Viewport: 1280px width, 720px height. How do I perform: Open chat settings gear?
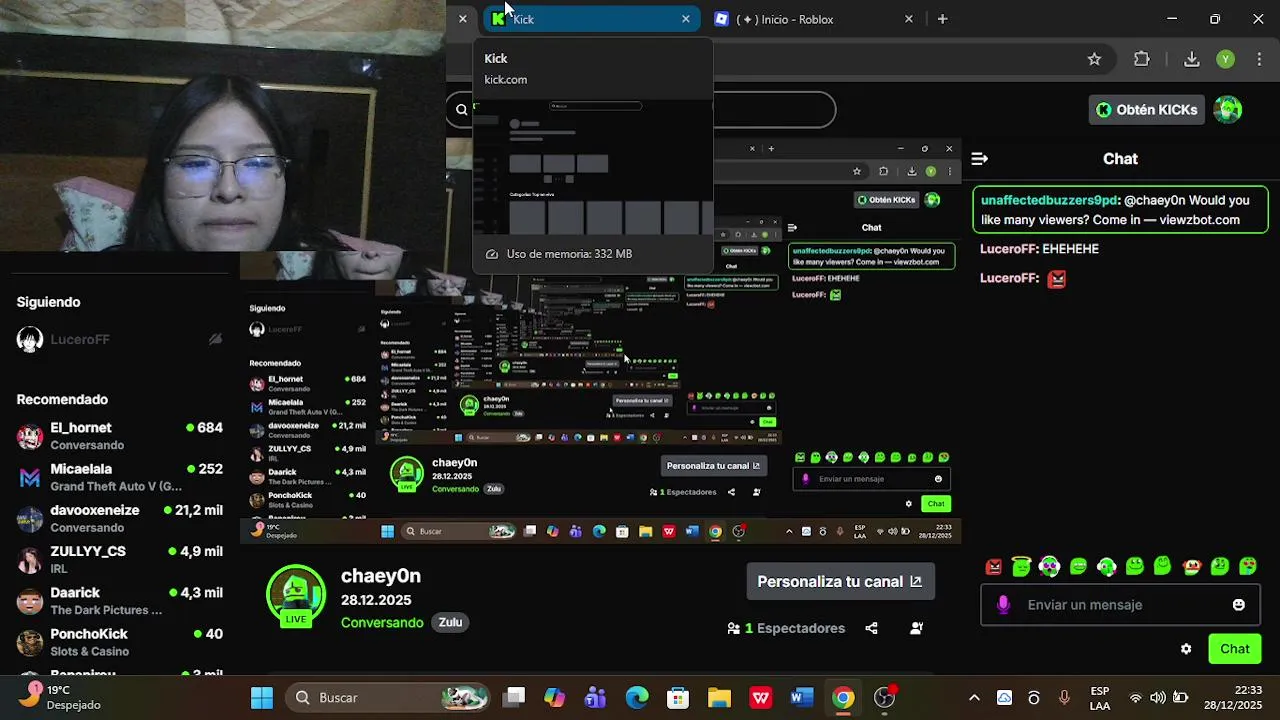point(1186,649)
